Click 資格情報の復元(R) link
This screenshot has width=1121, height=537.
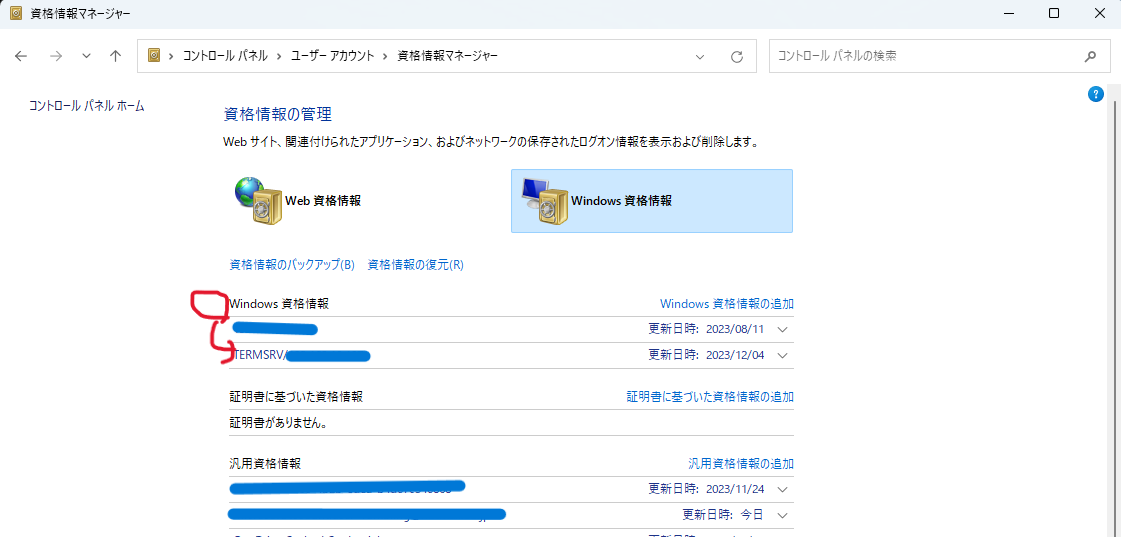click(x=415, y=265)
